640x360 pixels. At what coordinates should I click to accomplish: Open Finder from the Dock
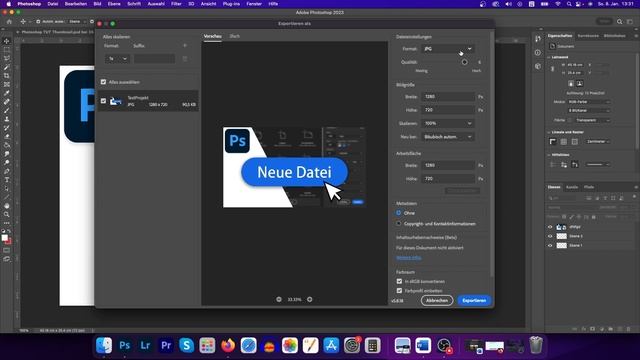104,346
